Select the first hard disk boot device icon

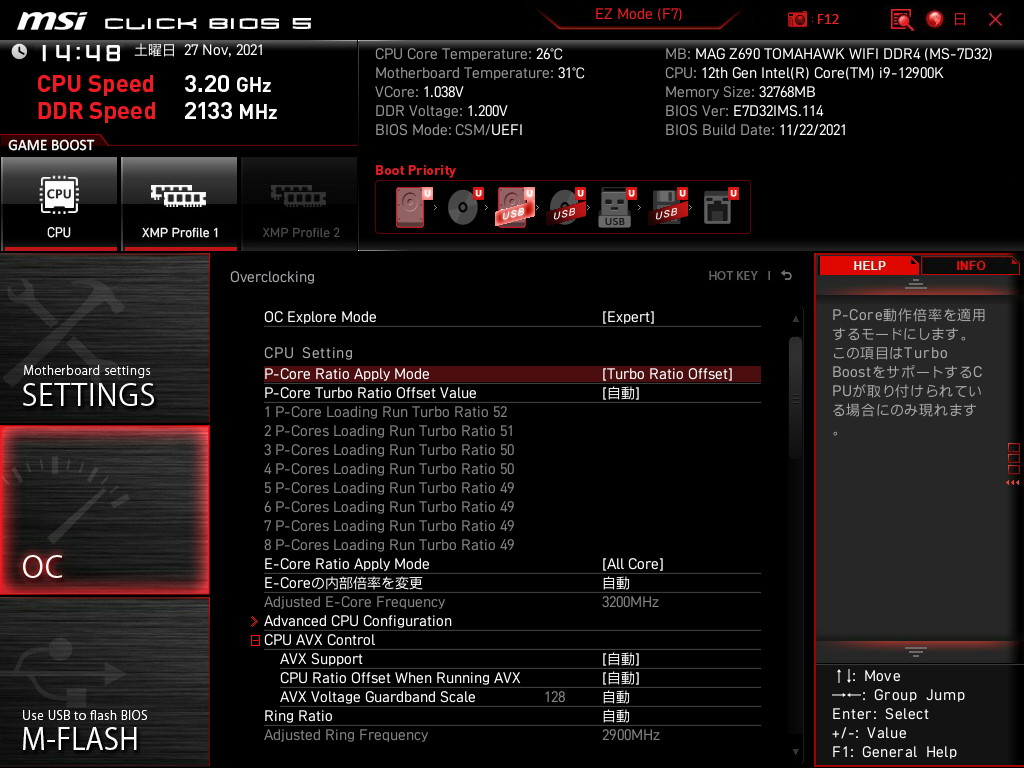pos(413,207)
